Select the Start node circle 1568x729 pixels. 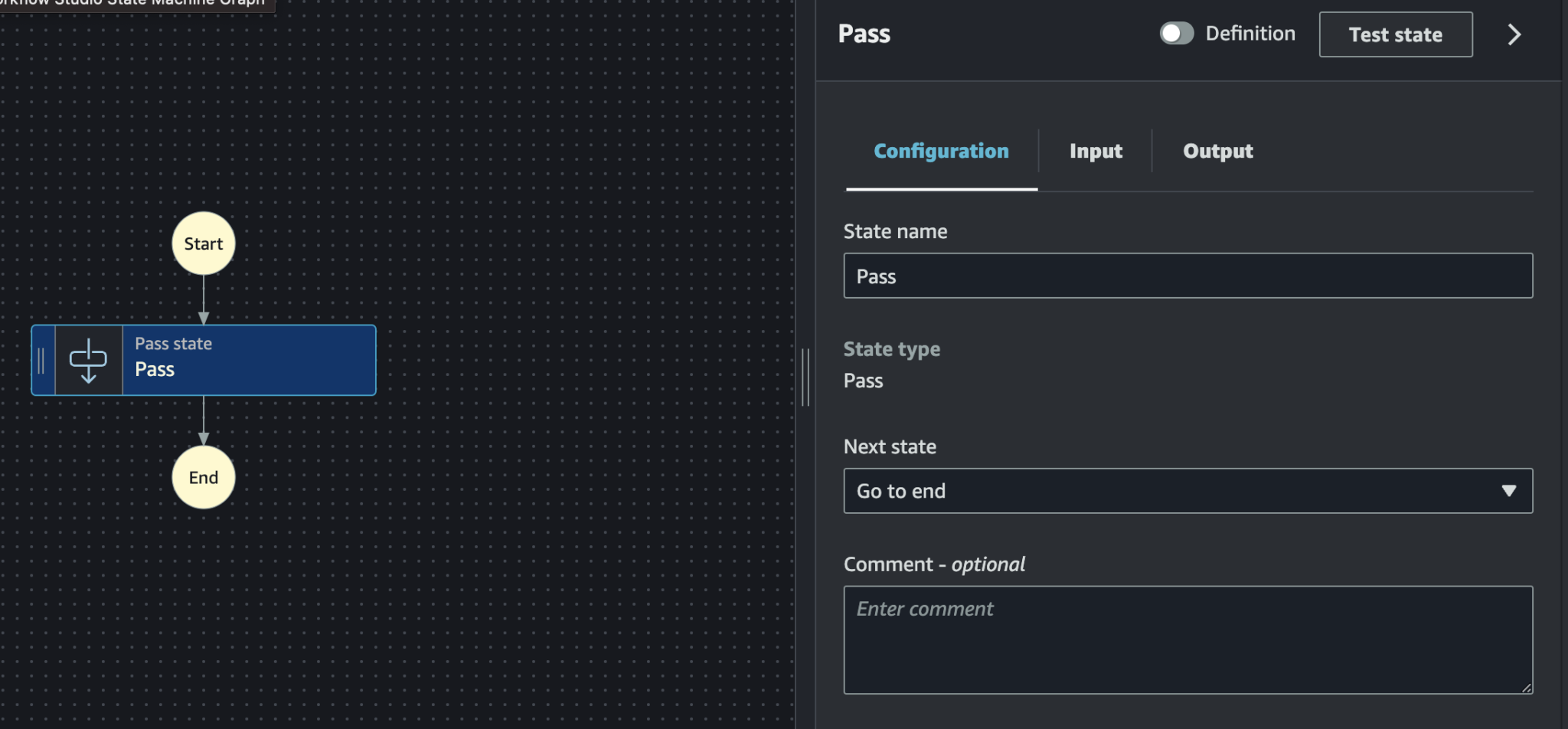point(203,244)
